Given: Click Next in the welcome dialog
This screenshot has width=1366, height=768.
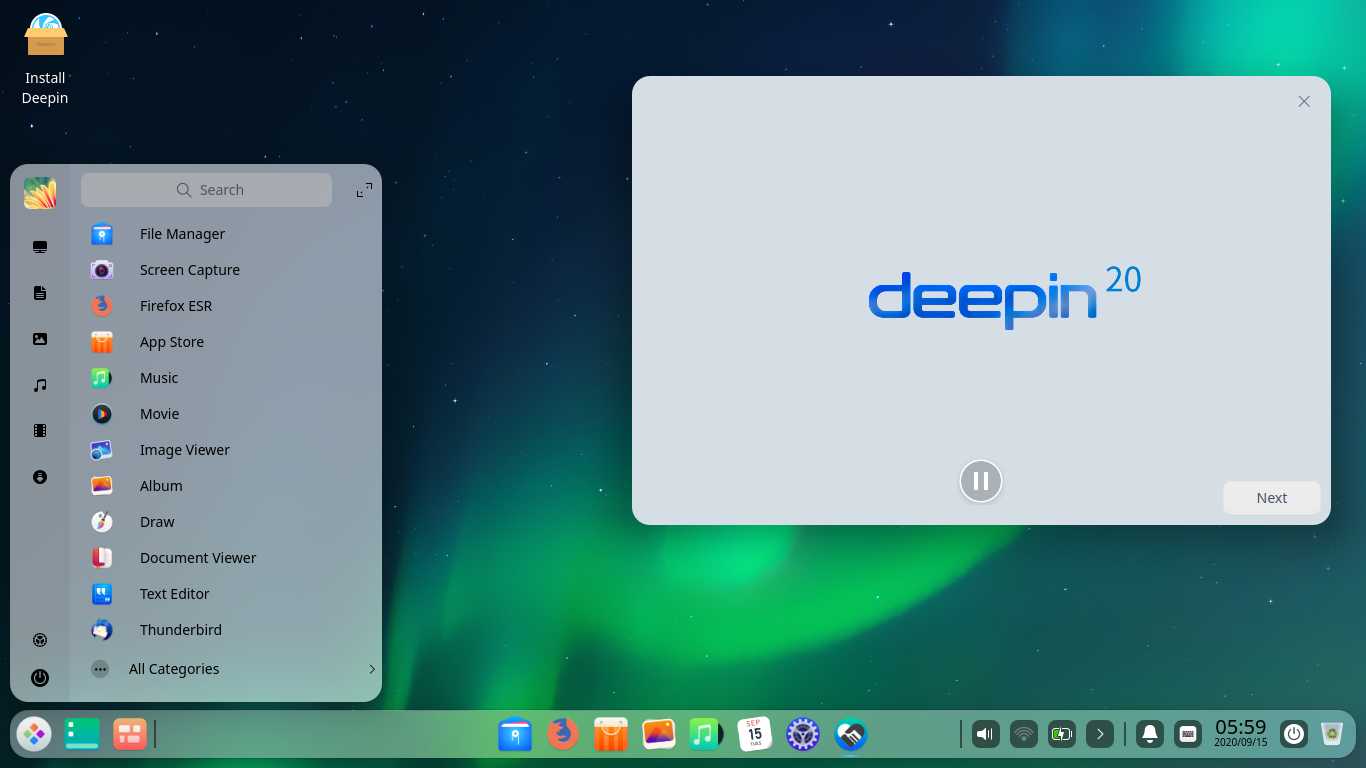Looking at the screenshot, I should [1271, 497].
